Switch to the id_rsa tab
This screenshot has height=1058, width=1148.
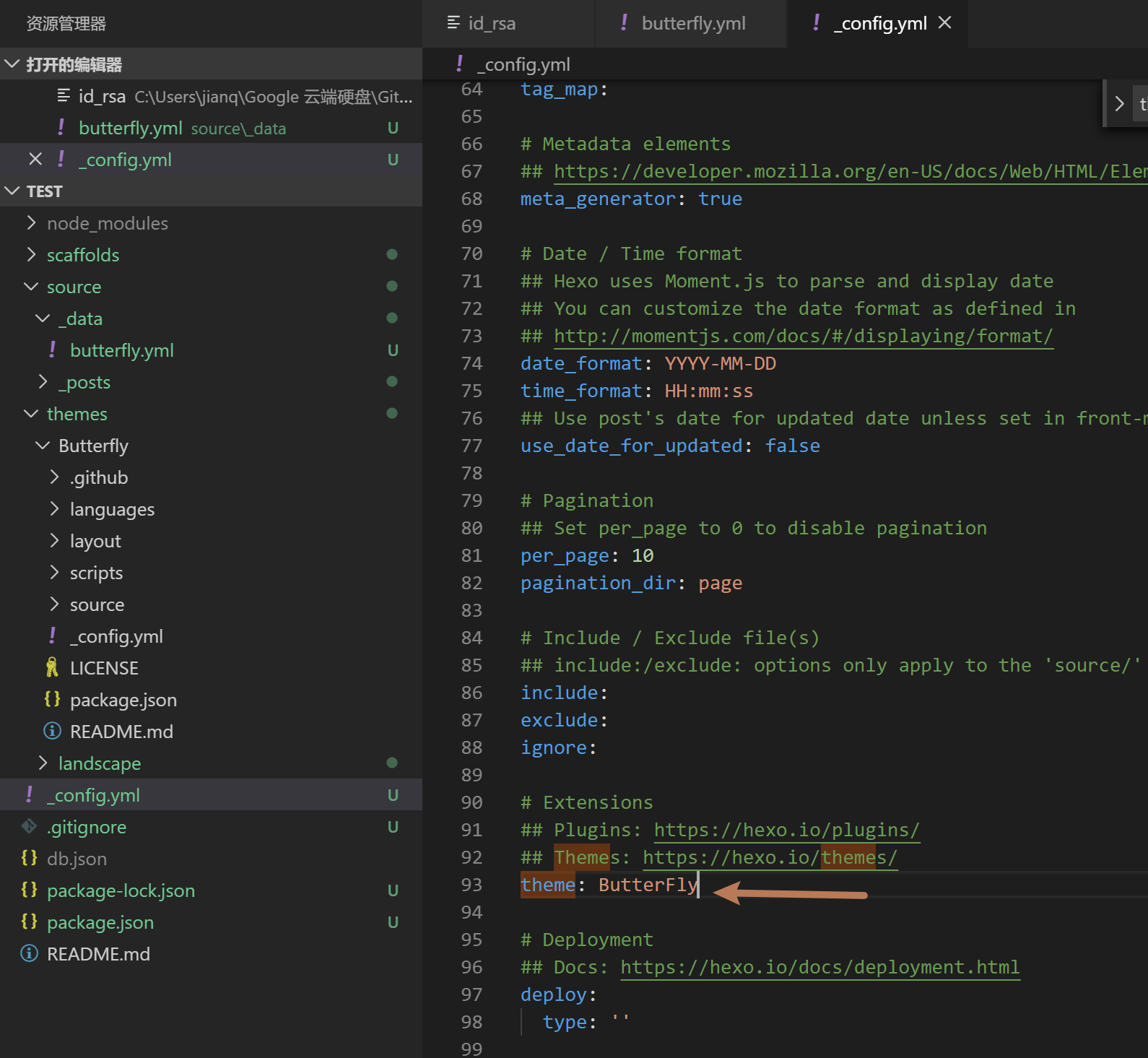coord(508,24)
